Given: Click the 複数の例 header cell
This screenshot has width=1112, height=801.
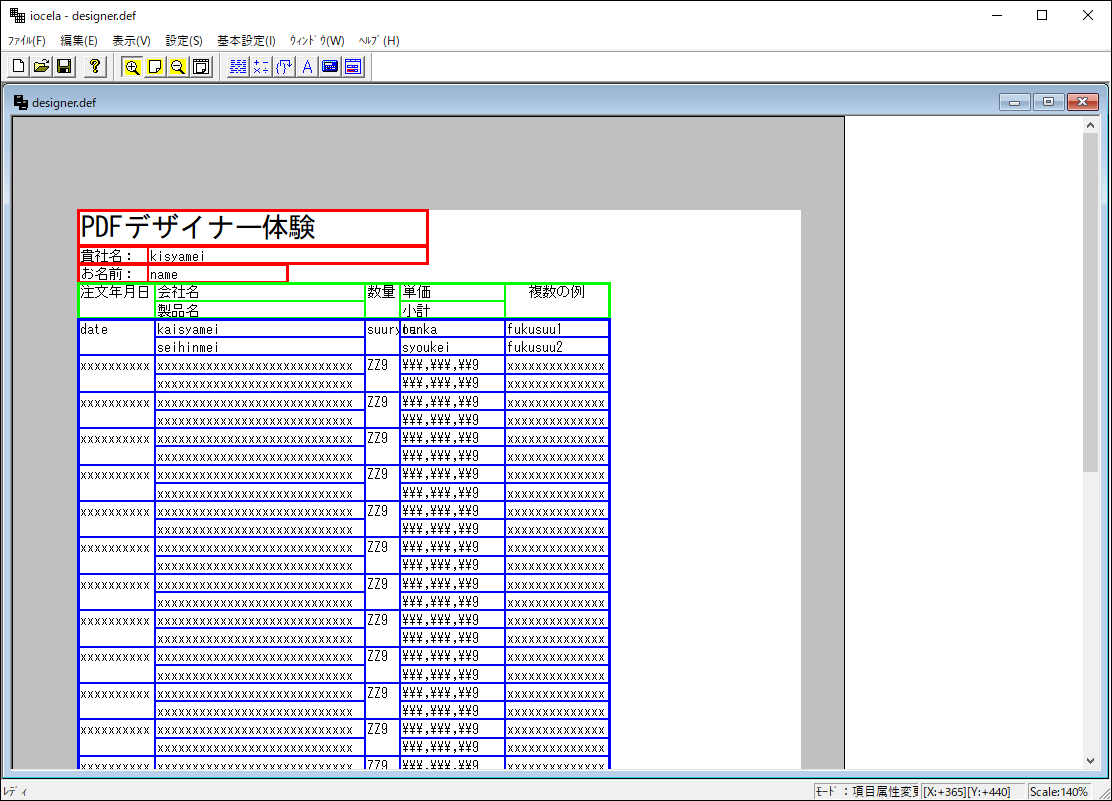Looking at the screenshot, I should [x=557, y=292].
